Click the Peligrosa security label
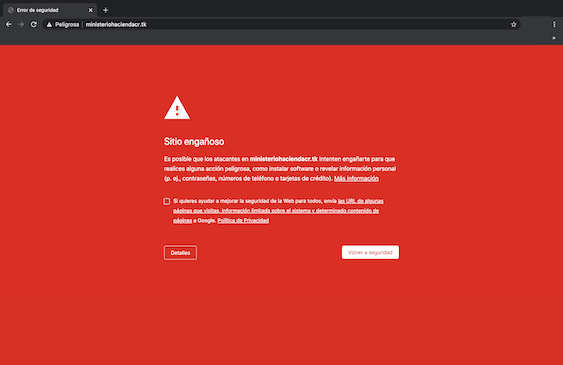This screenshot has width=563, height=365. click(x=67, y=24)
